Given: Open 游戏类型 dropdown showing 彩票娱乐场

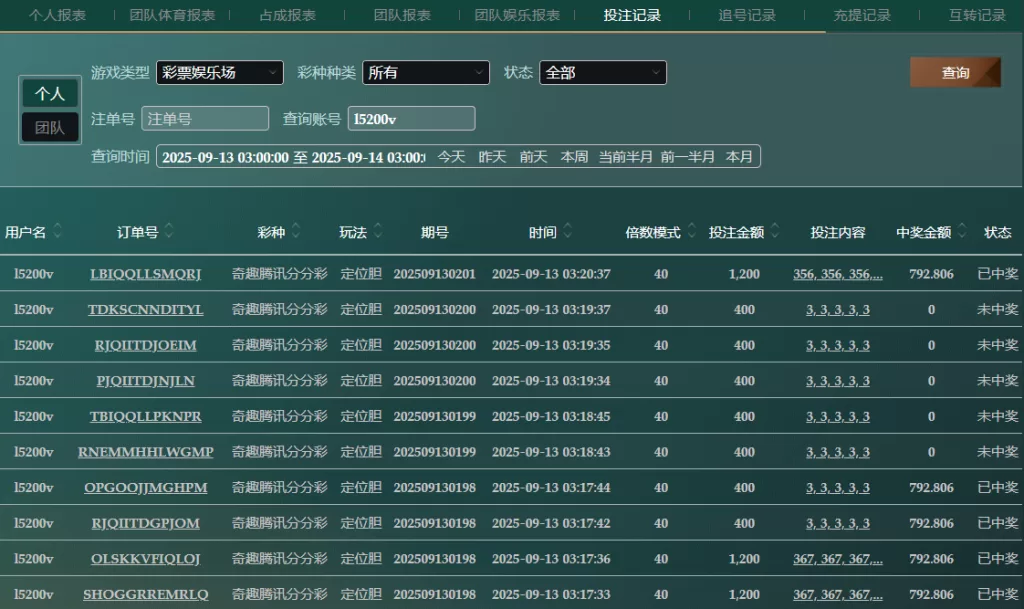Looking at the screenshot, I should point(220,73).
